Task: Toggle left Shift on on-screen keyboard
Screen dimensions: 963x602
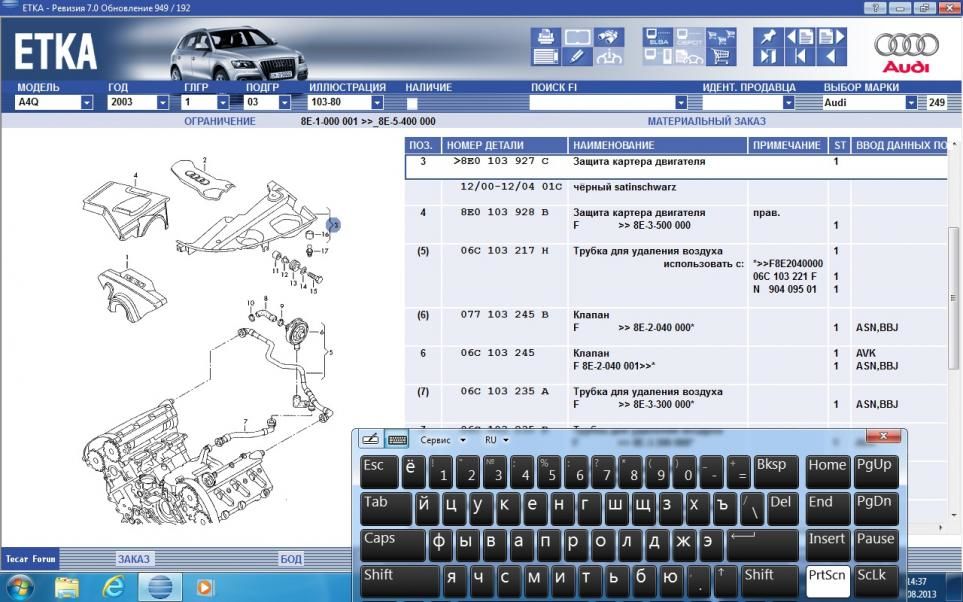Action: pos(399,580)
